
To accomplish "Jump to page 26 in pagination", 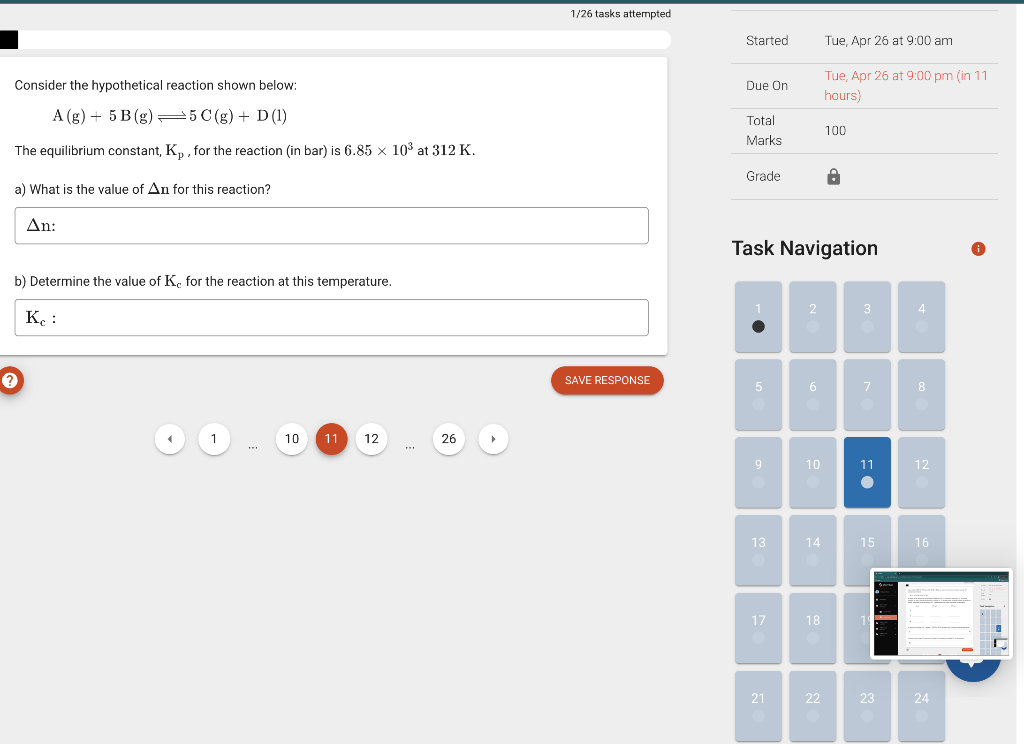I will coord(449,439).
